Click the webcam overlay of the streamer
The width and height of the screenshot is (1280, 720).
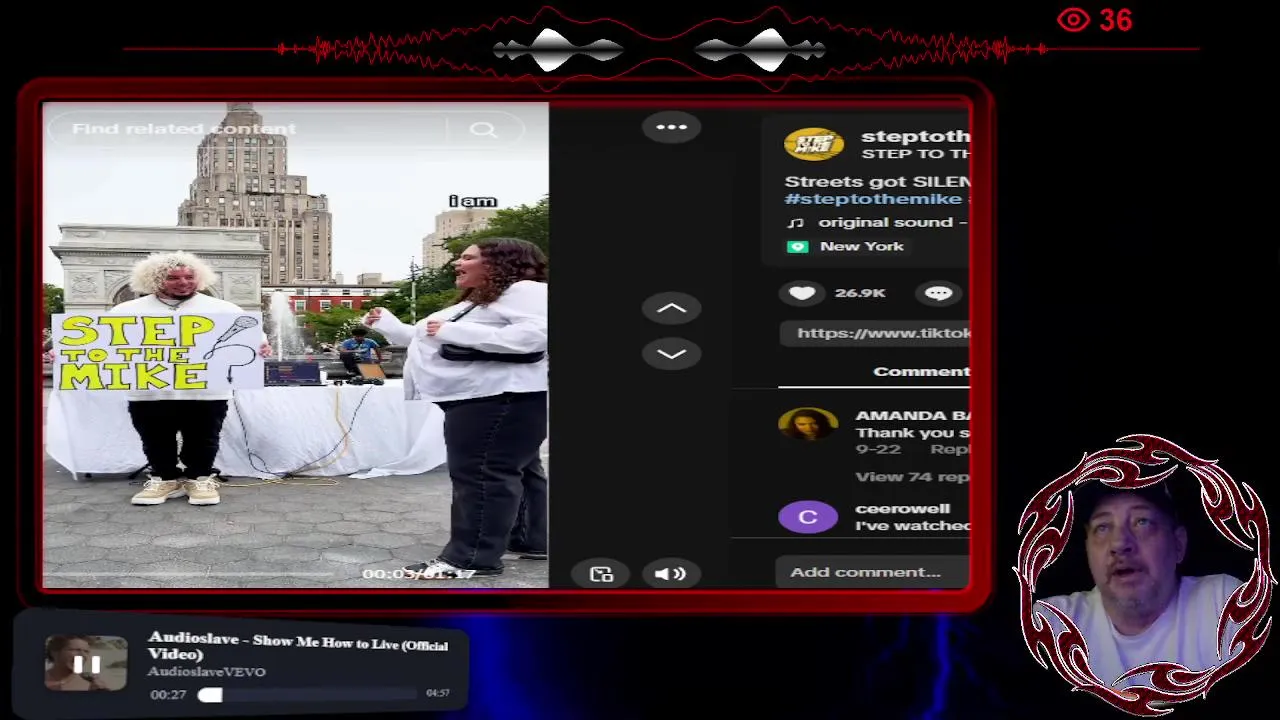point(1142,576)
